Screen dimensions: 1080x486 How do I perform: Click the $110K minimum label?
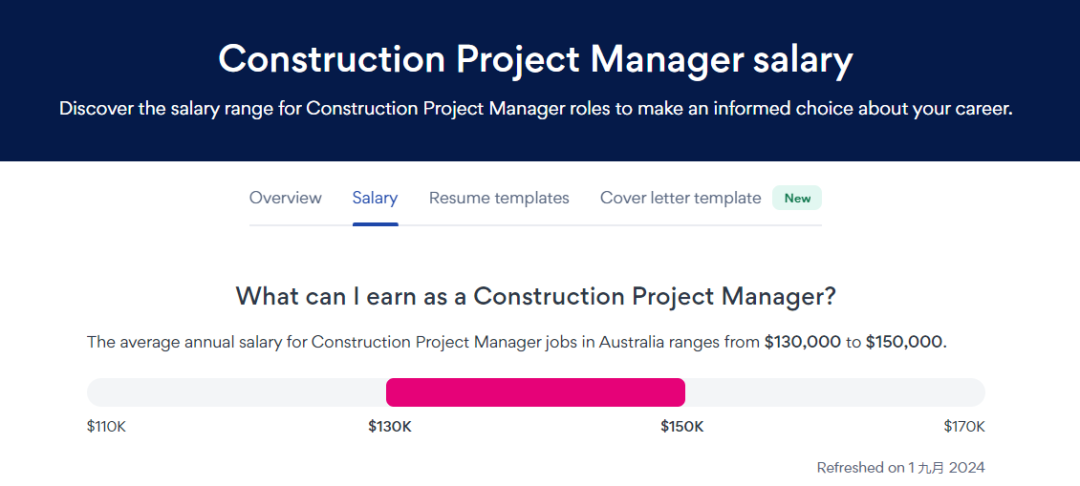[107, 427]
